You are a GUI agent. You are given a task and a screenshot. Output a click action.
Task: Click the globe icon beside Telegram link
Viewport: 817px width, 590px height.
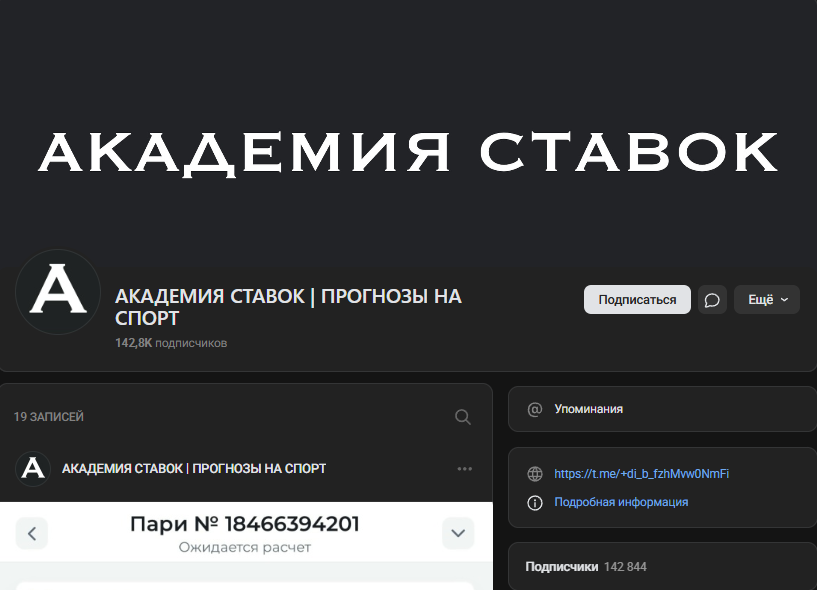pos(535,474)
